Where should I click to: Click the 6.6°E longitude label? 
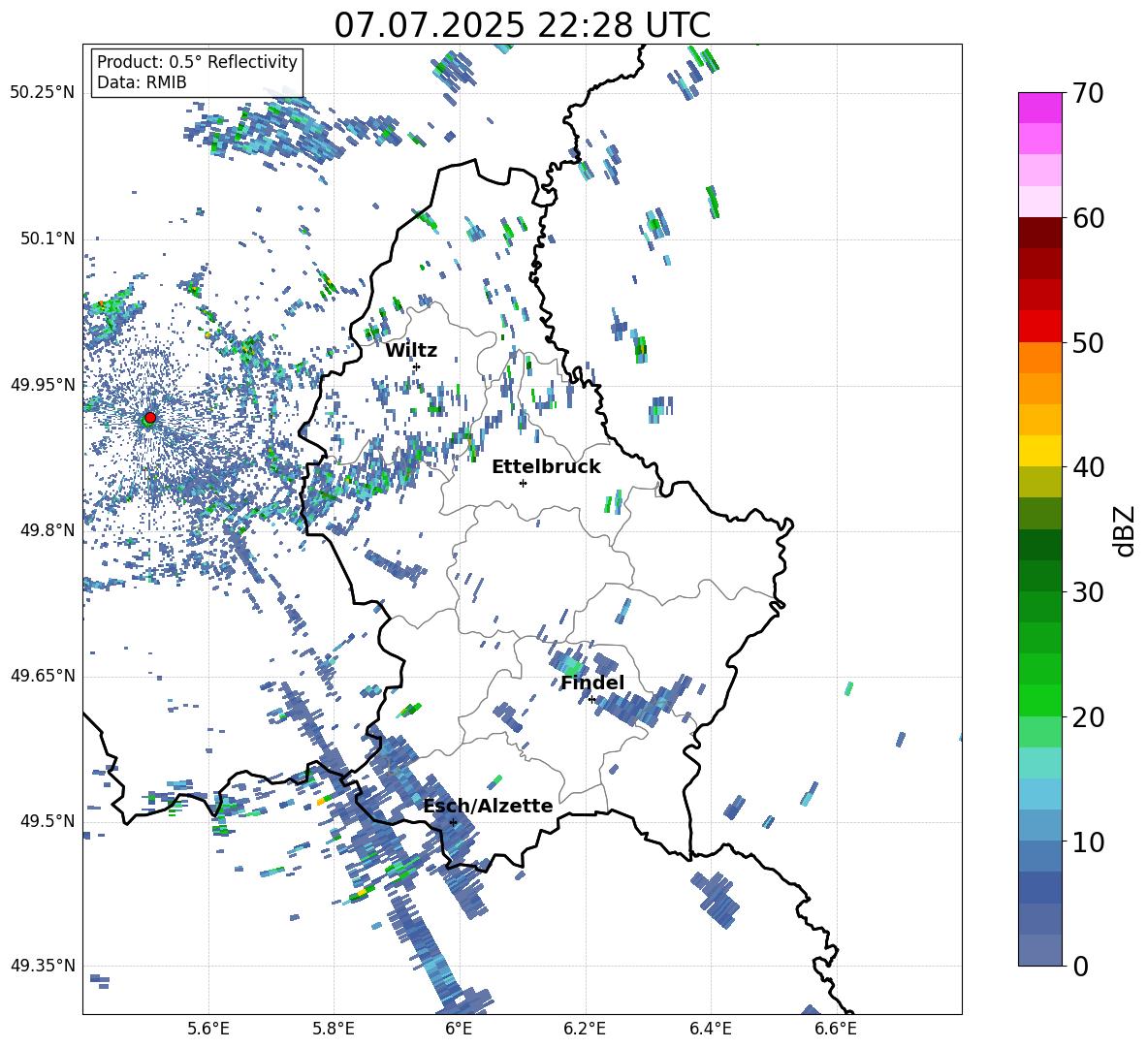coord(836,1029)
